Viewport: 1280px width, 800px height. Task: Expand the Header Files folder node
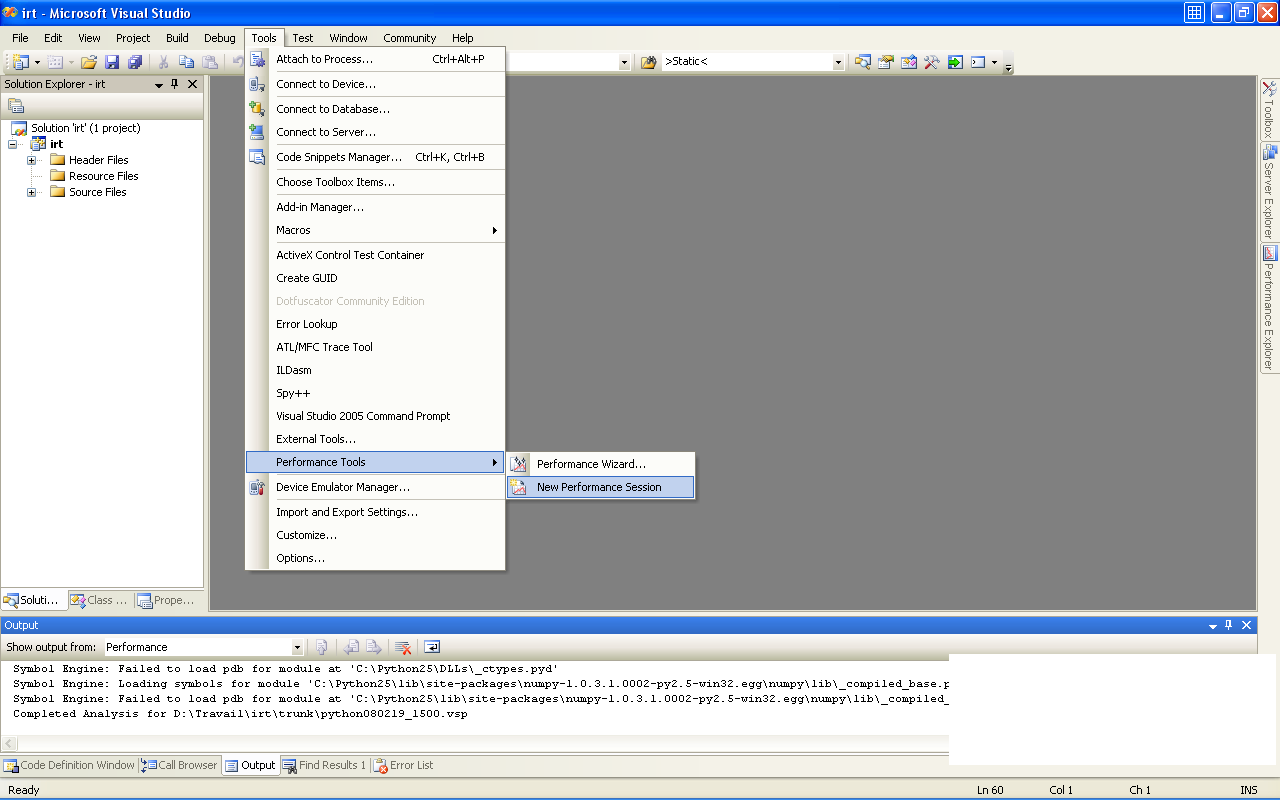click(x=32, y=160)
